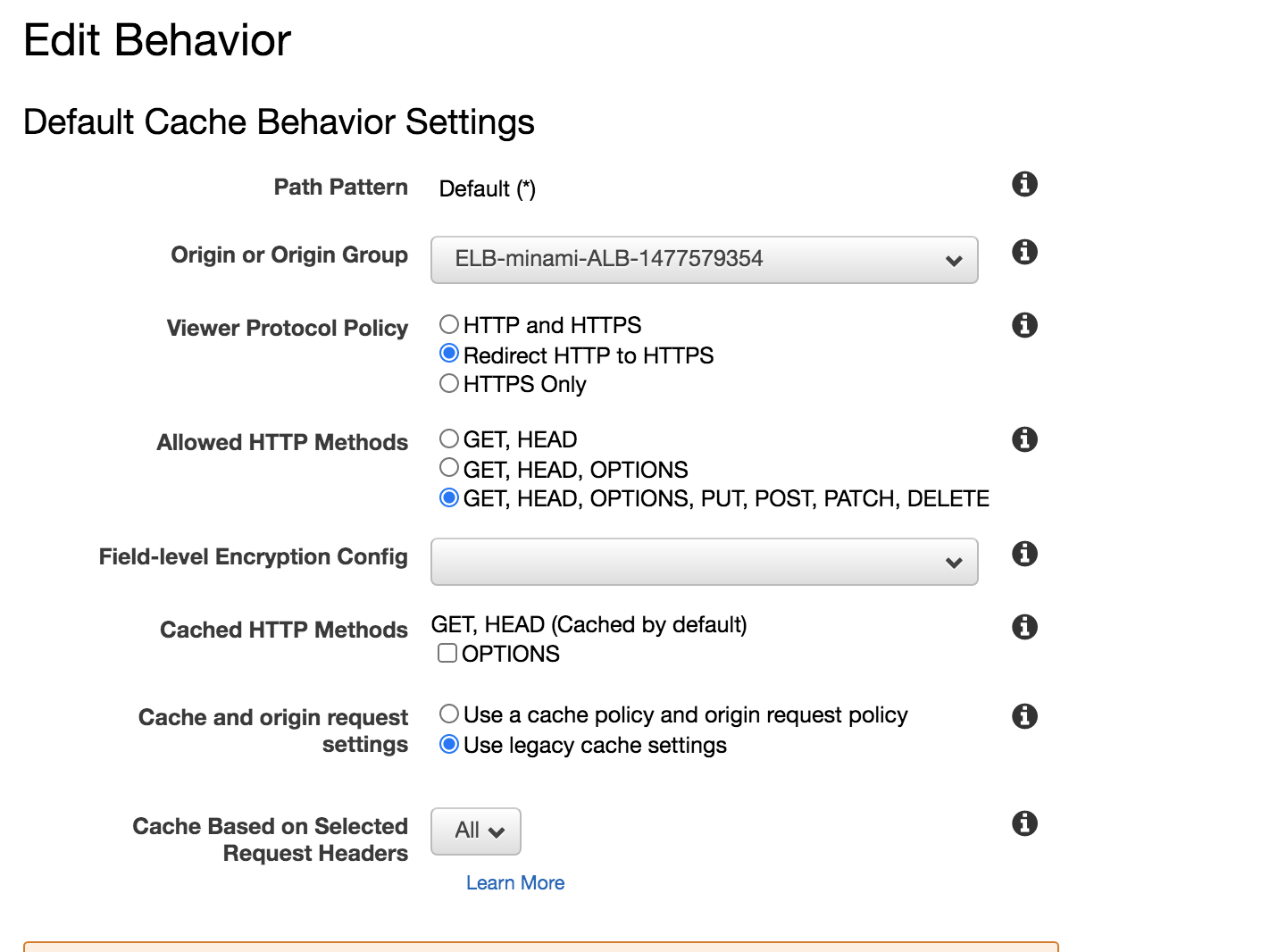Click the info icon for Path Pattern
The height and width of the screenshot is (952, 1261).
pyautogui.click(x=1024, y=184)
